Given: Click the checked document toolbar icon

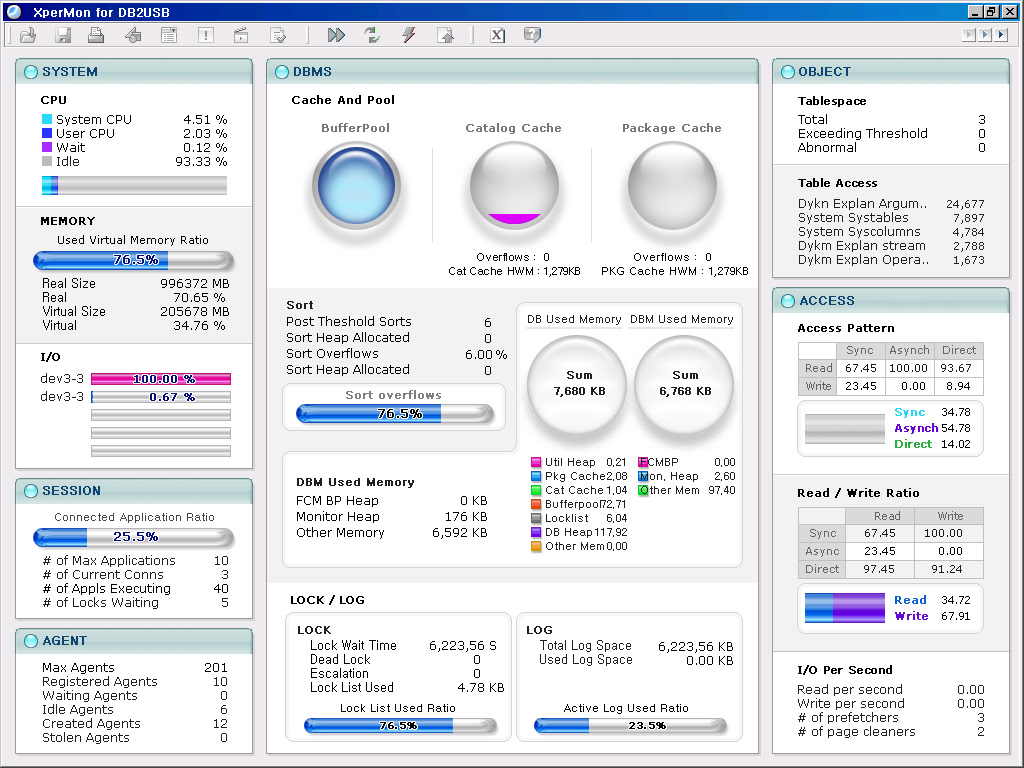Looking at the screenshot, I should click(x=278, y=35).
